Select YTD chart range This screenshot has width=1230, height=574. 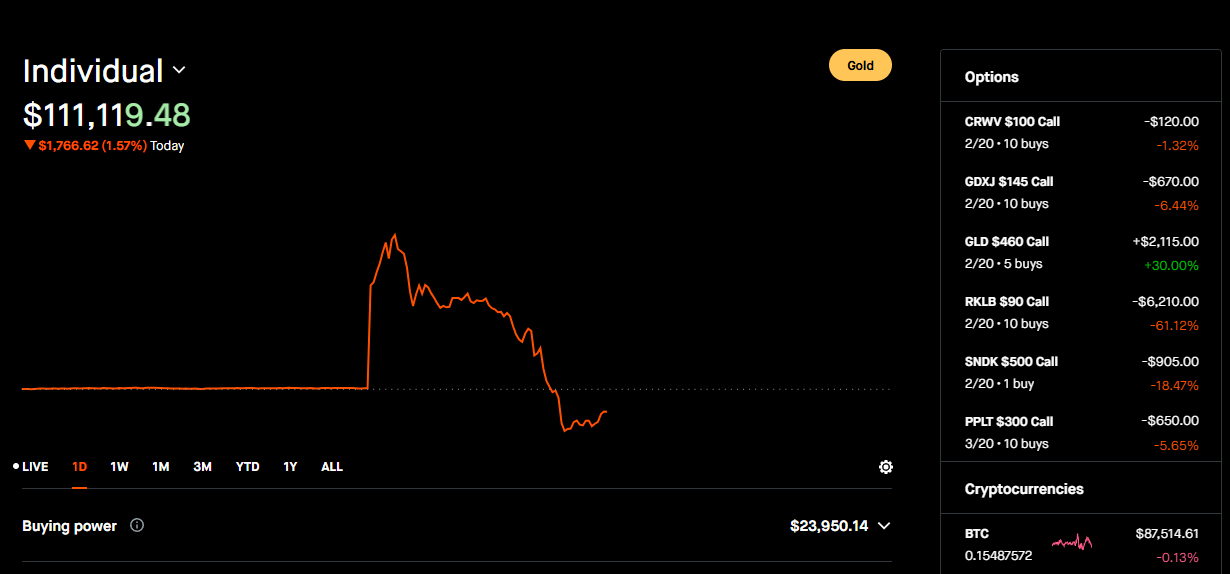247,467
